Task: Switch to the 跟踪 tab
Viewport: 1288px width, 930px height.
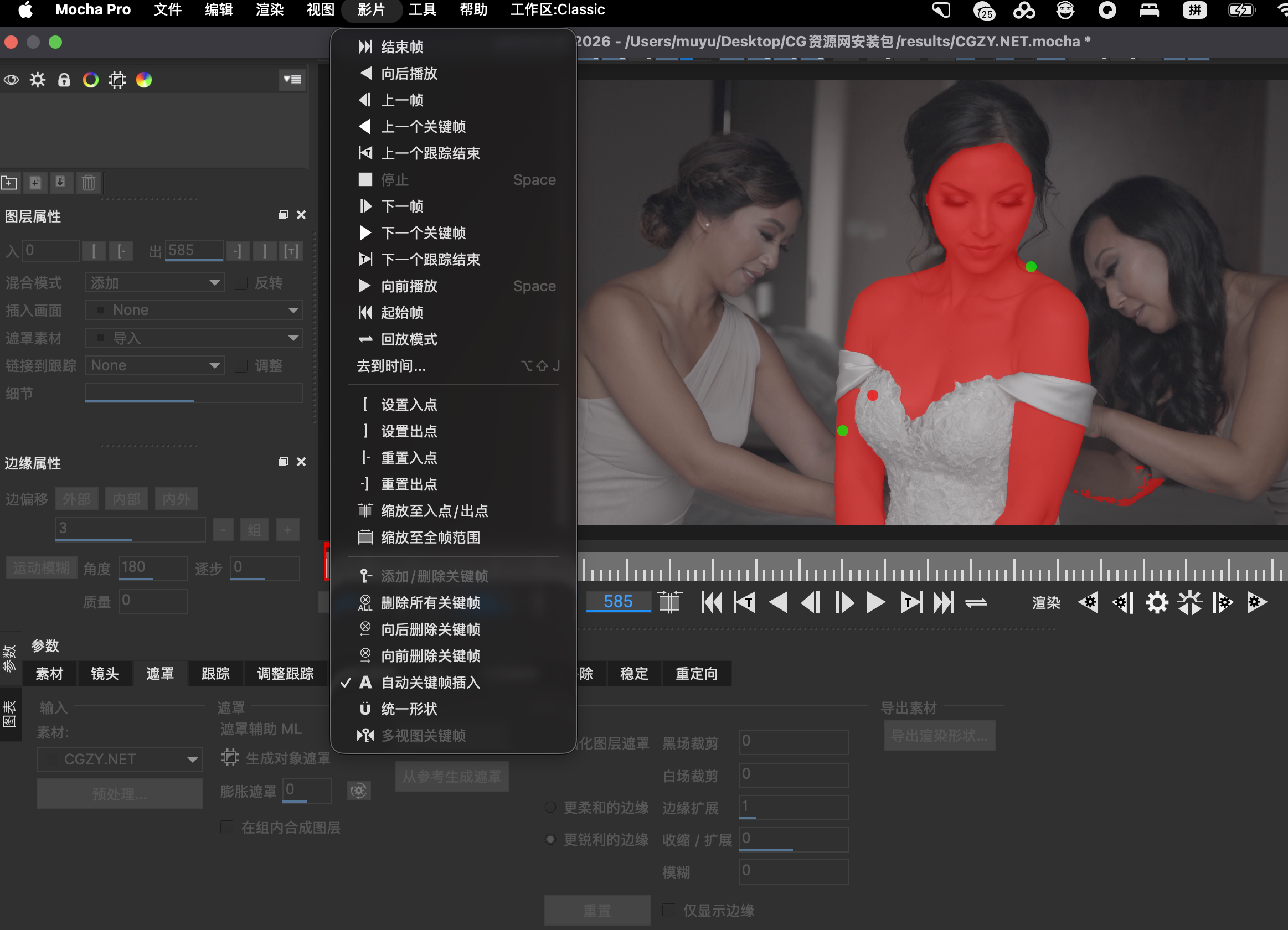Action: pyautogui.click(x=215, y=673)
